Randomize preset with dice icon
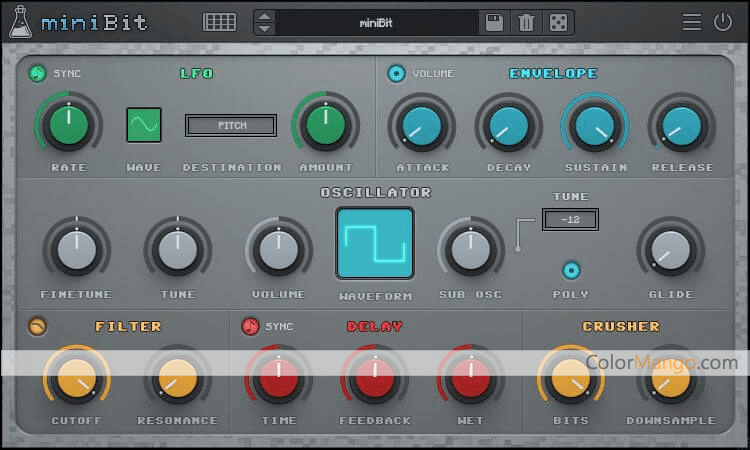Screen dimensions: 750x450 click(558, 22)
